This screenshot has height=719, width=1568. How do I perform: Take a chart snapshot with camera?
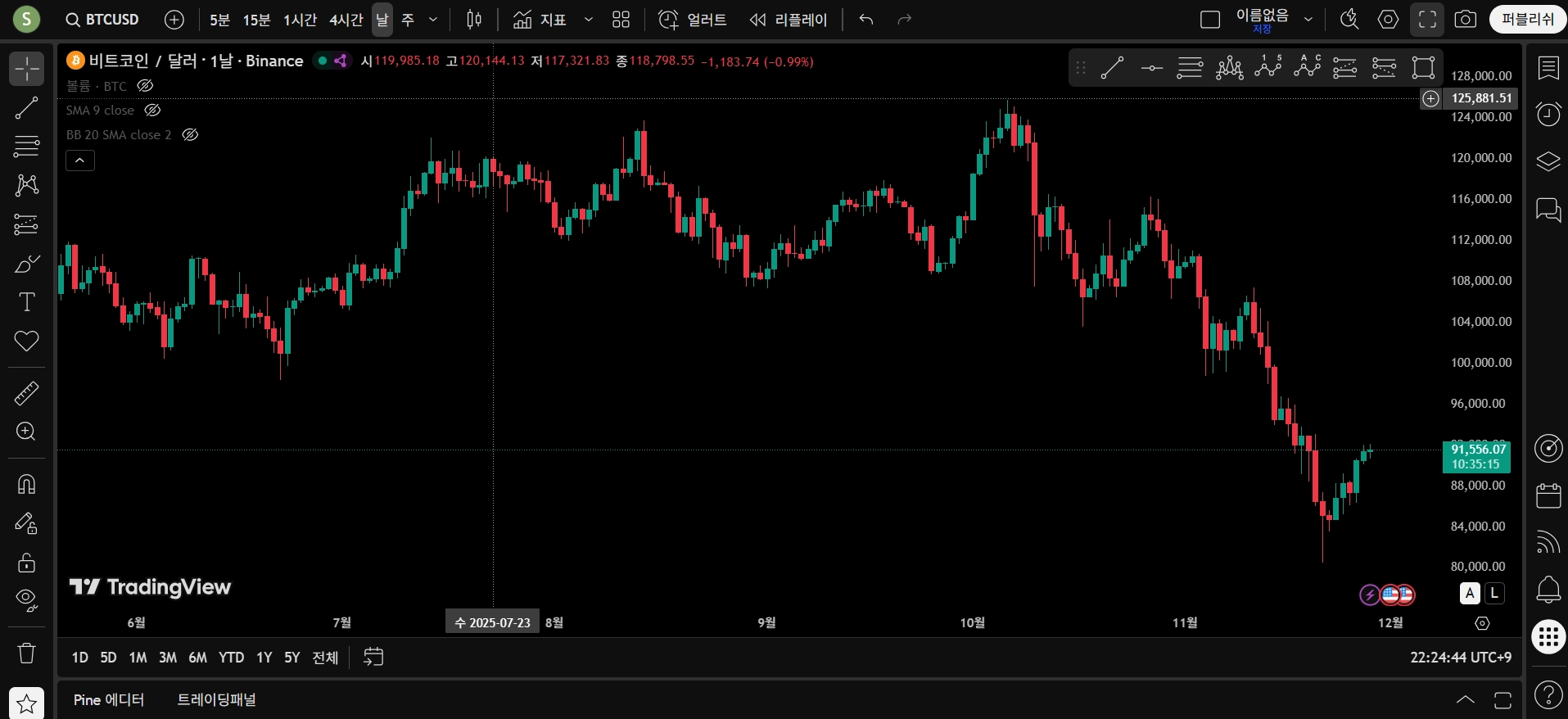point(1466,20)
